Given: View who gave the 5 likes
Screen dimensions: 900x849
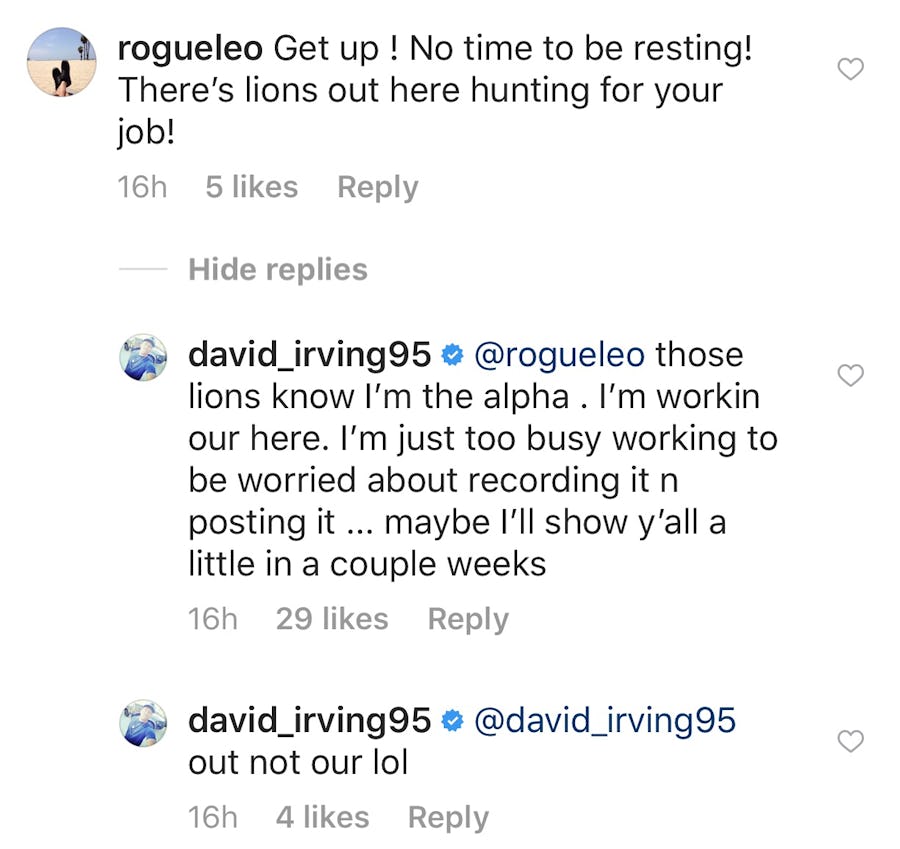Looking at the screenshot, I should (251, 187).
